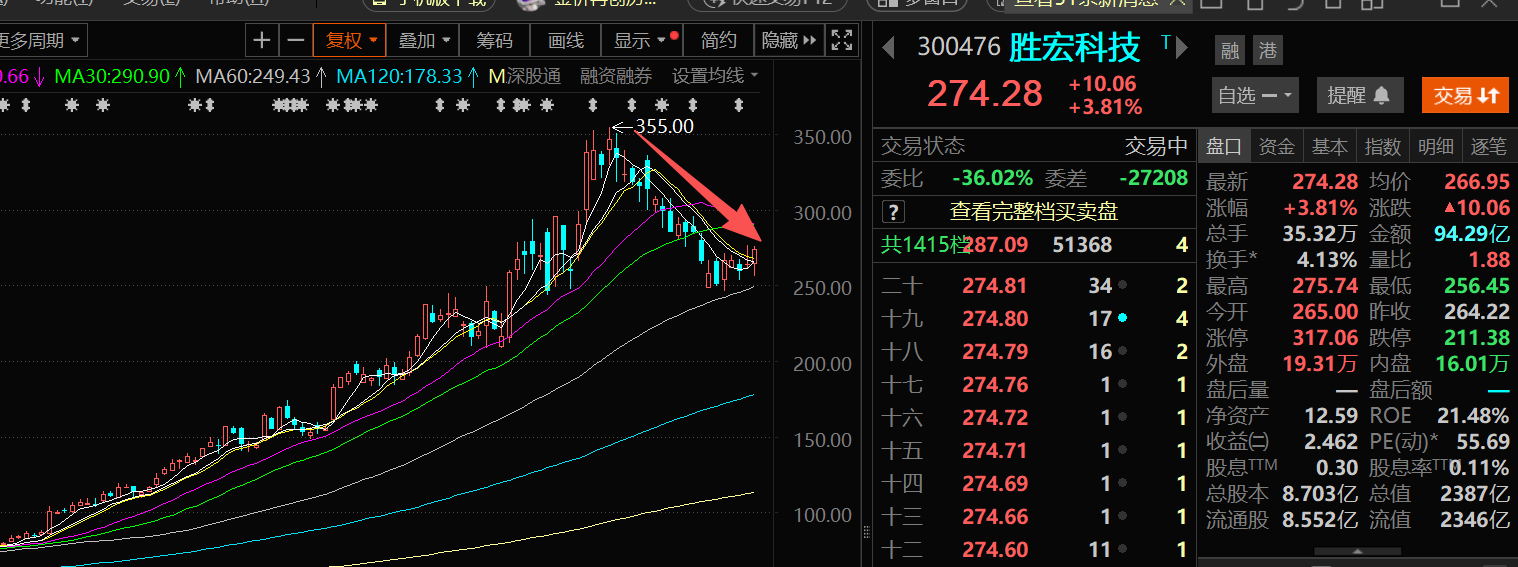Set a price alert with 提醒 bell

click(x=1358, y=95)
